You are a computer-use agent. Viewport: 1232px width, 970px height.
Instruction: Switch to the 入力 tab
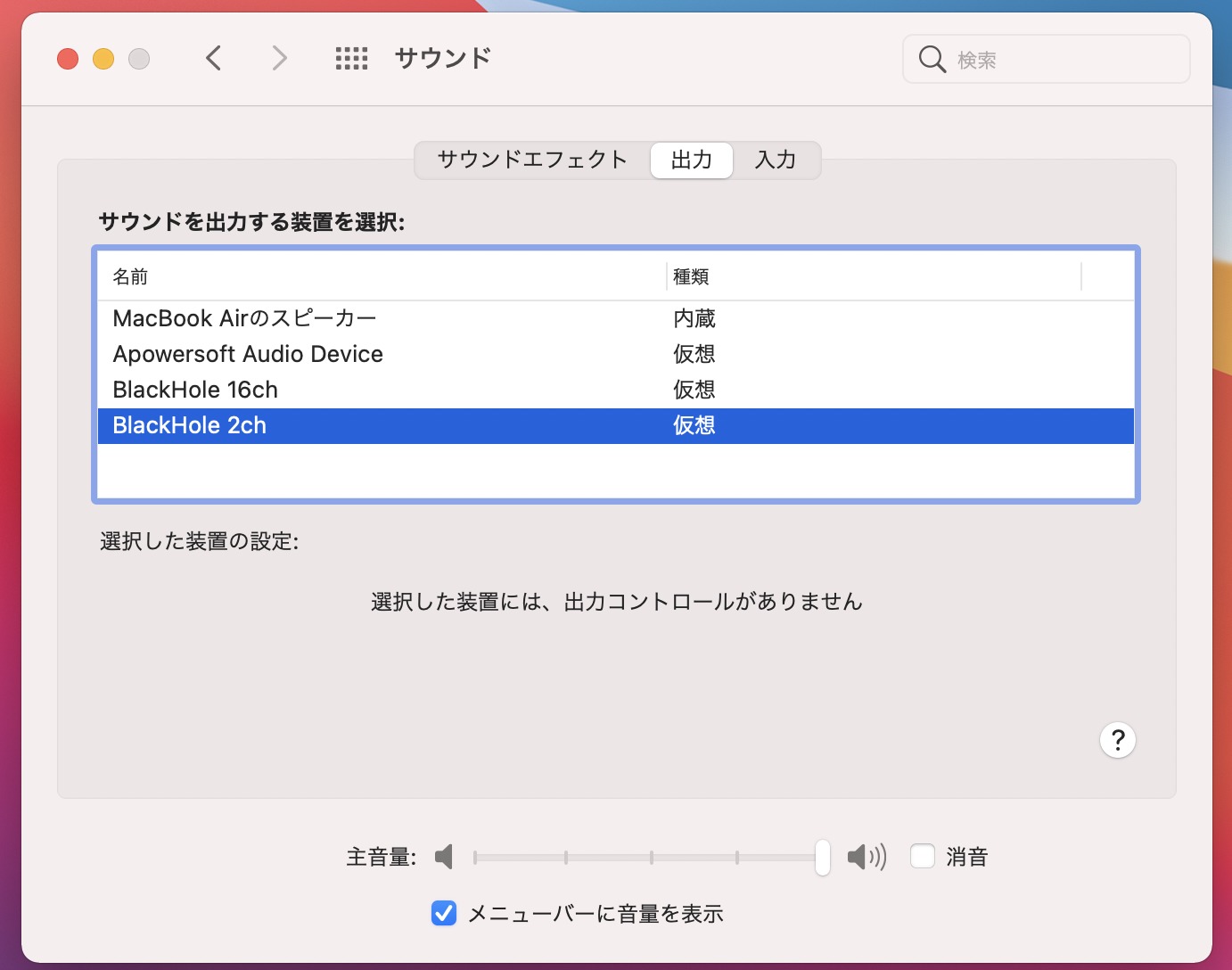click(775, 160)
